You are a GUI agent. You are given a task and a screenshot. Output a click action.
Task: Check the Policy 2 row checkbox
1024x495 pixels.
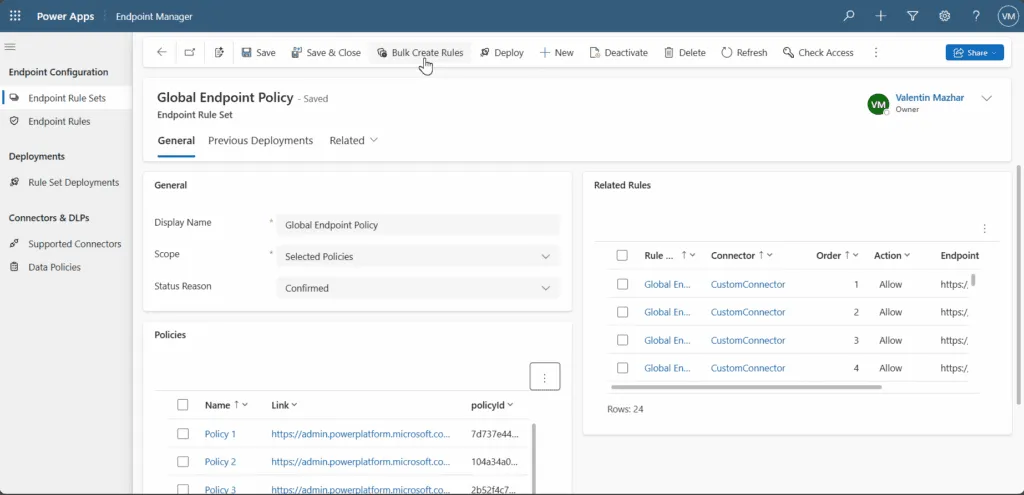coord(183,462)
